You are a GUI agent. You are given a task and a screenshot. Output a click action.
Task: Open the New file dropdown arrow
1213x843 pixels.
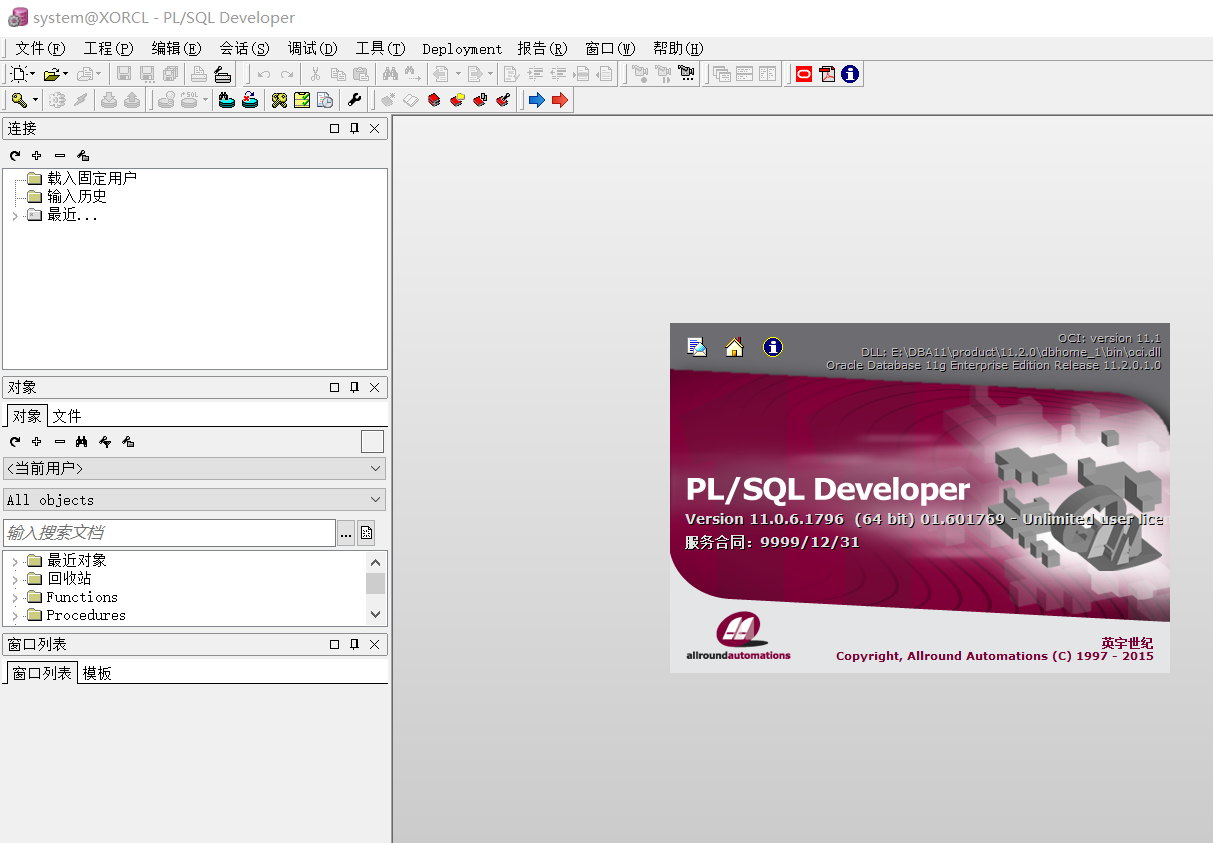[x=32, y=74]
